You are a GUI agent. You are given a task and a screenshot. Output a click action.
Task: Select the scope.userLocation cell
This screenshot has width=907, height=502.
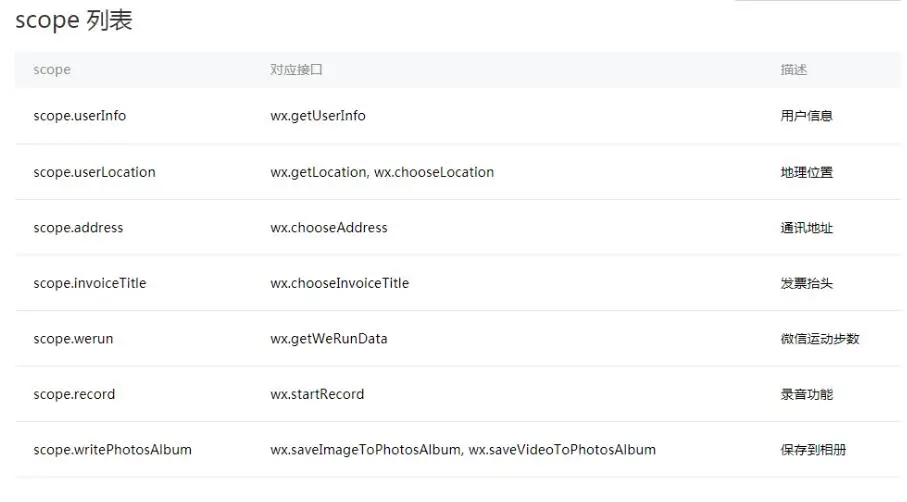pyautogui.click(x=94, y=172)
